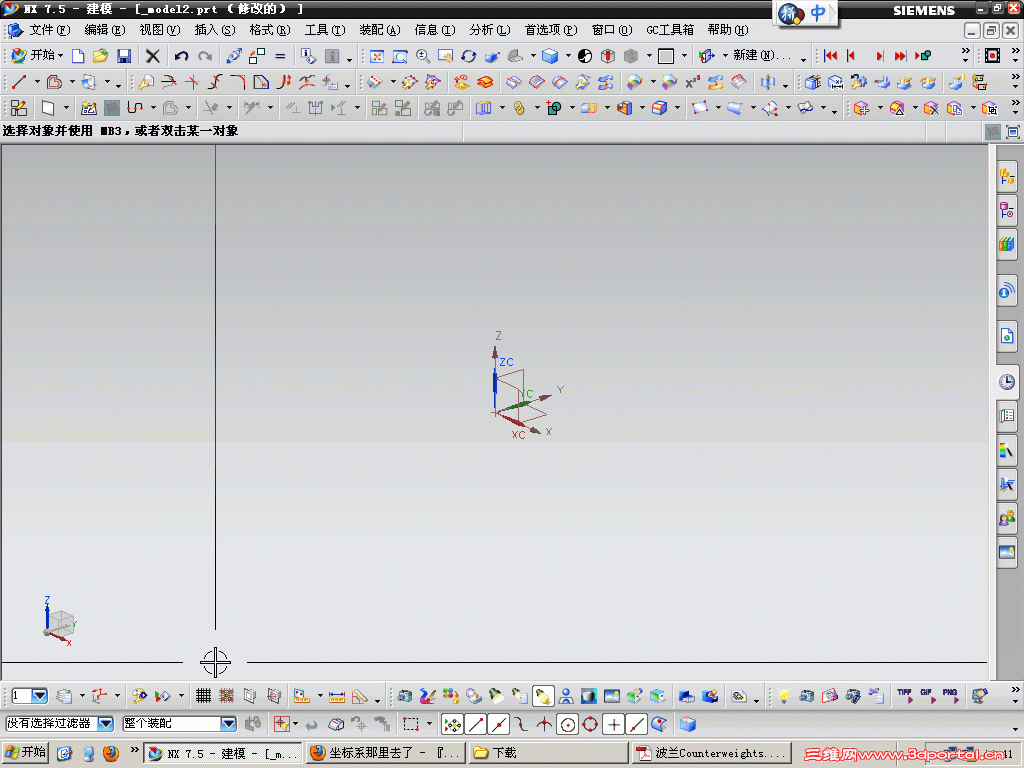Step to next feature in playback
Screen dimensions: 1024x768
click(878, 56)
